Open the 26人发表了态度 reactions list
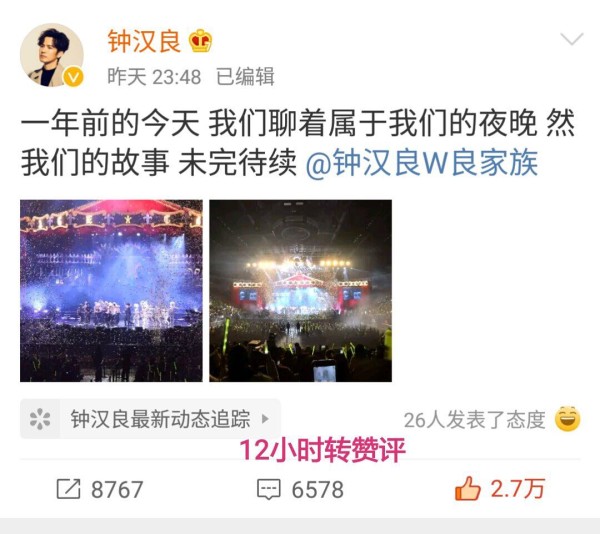Image resolution: width=600 pixels, height=534 pixels. coord(474,420)
